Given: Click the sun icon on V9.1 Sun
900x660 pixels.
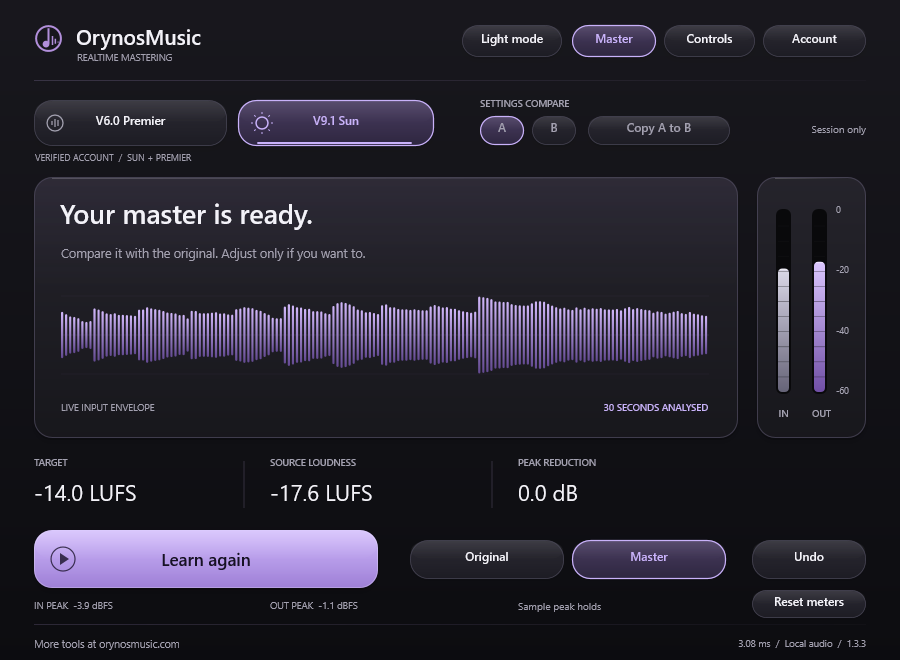Looking at the screenshot, I should pyautogui.click(x=262, y=122).
